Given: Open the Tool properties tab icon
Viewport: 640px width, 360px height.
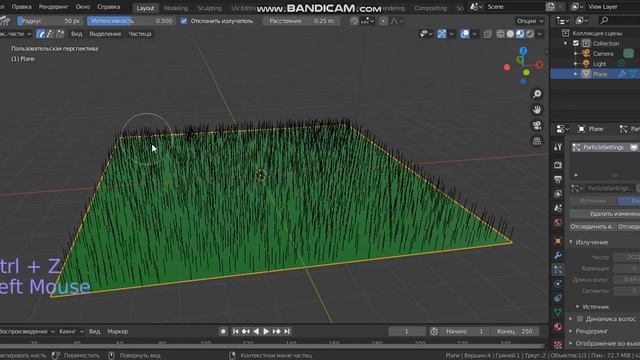Looking at the screenshot, I should click(x=558, y=147).
